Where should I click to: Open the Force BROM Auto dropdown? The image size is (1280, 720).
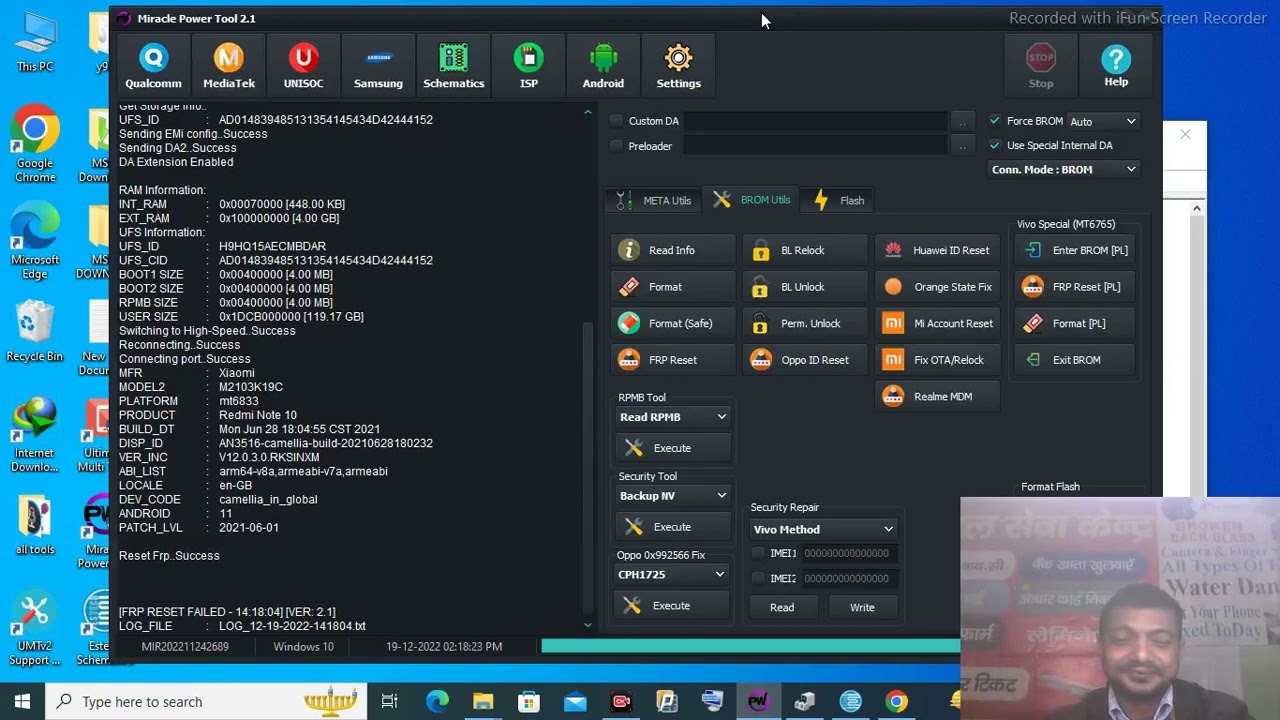[1103, 121]
